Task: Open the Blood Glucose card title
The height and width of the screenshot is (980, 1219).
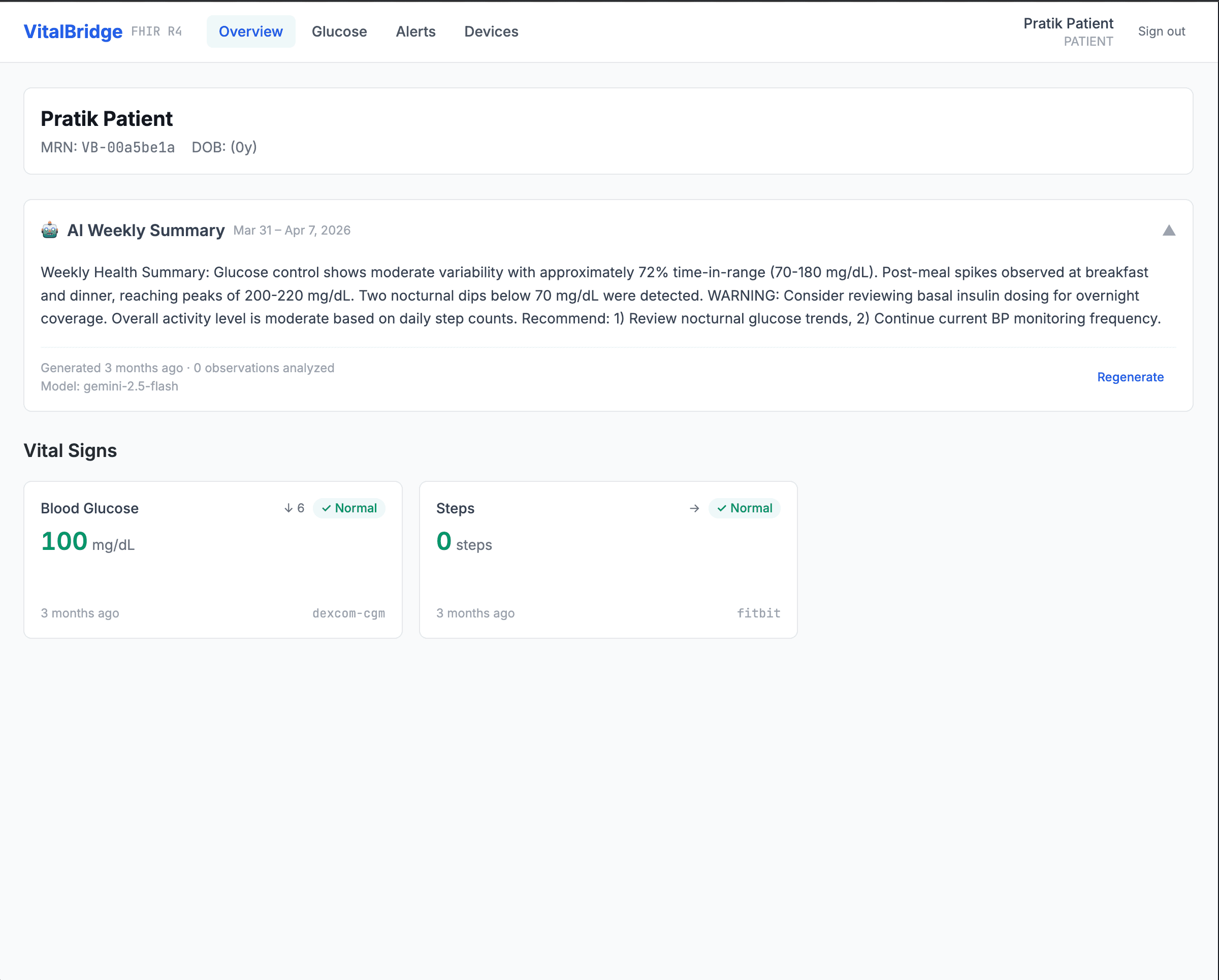Action: point(89,508)
